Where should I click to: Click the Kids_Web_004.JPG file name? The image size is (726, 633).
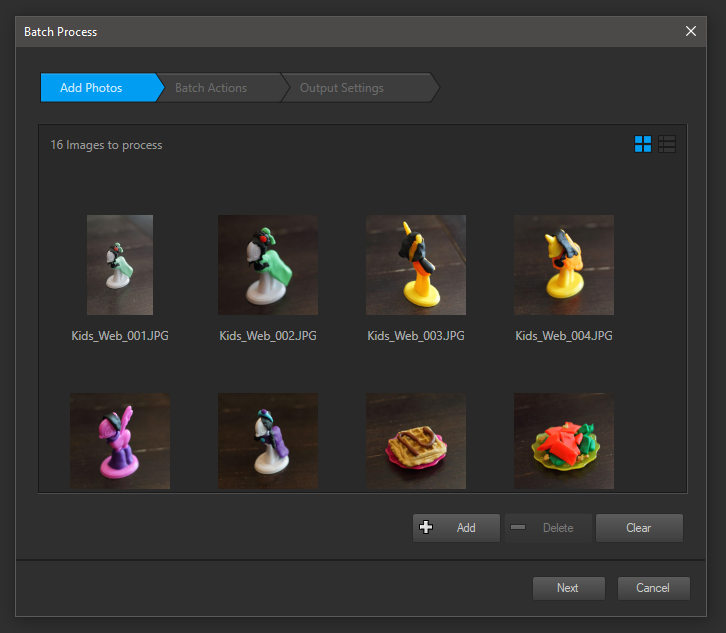[x=564, y=336]
